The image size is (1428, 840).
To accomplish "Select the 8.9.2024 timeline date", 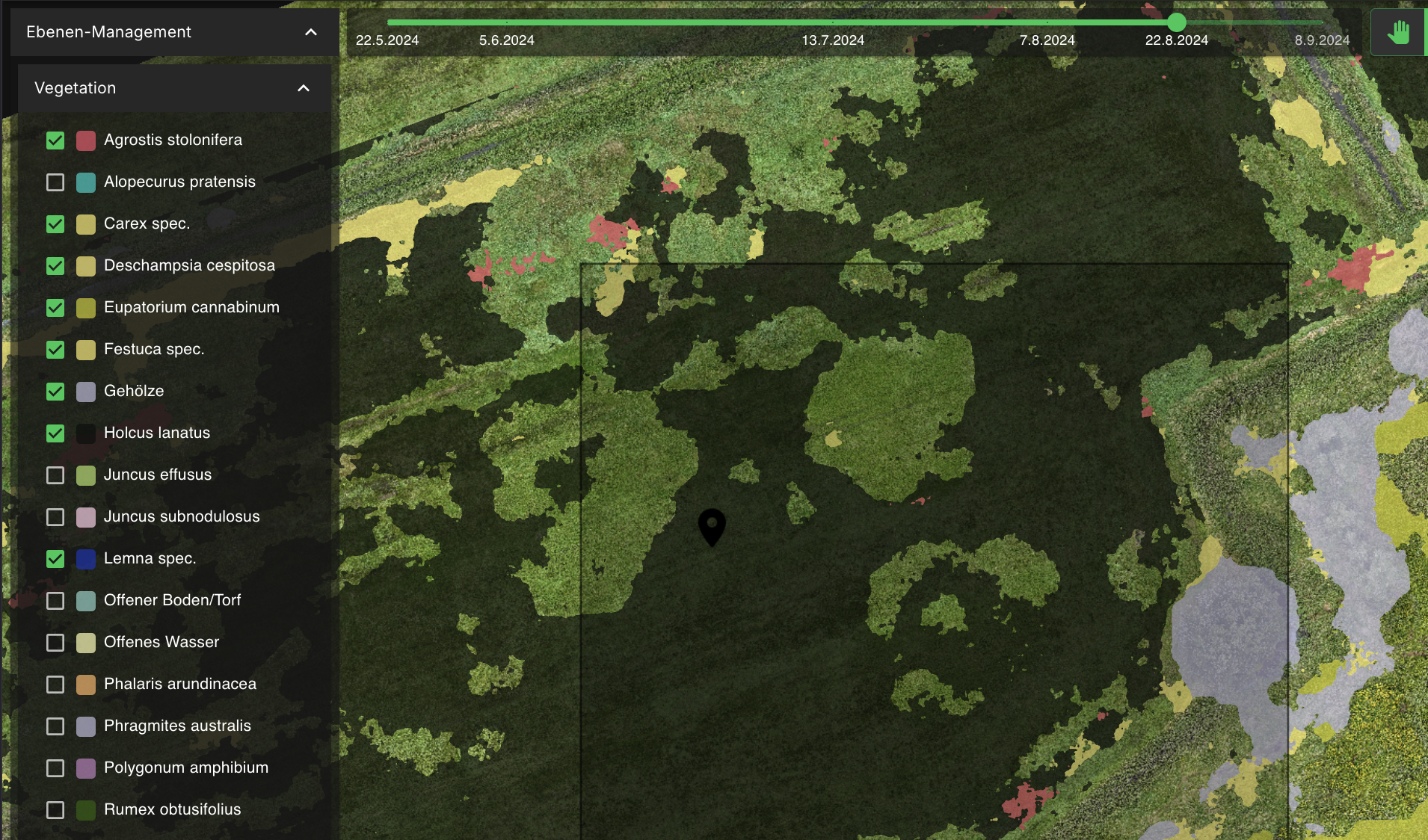I will coord(1322,40).
